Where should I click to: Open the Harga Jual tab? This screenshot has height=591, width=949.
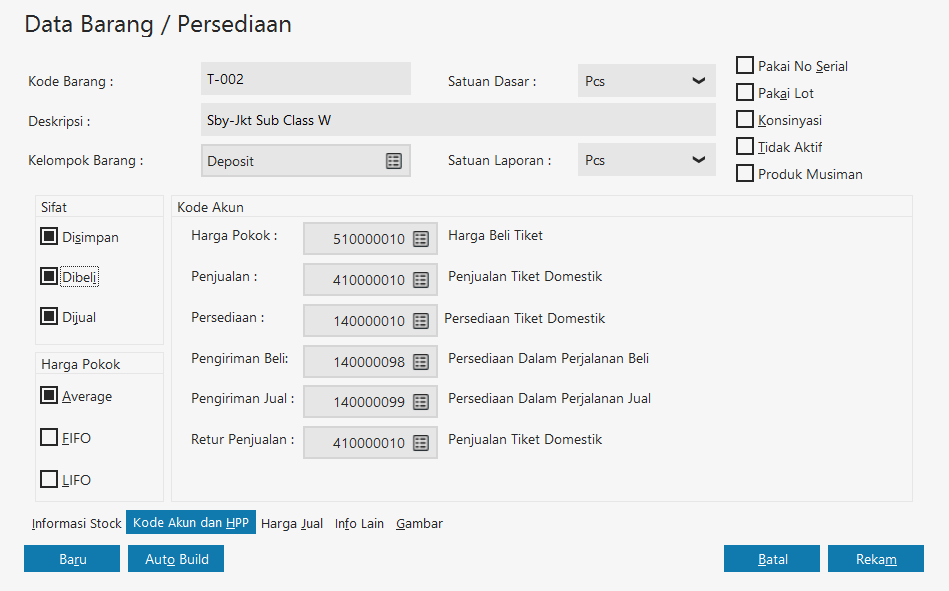click(x=292, y=523)
